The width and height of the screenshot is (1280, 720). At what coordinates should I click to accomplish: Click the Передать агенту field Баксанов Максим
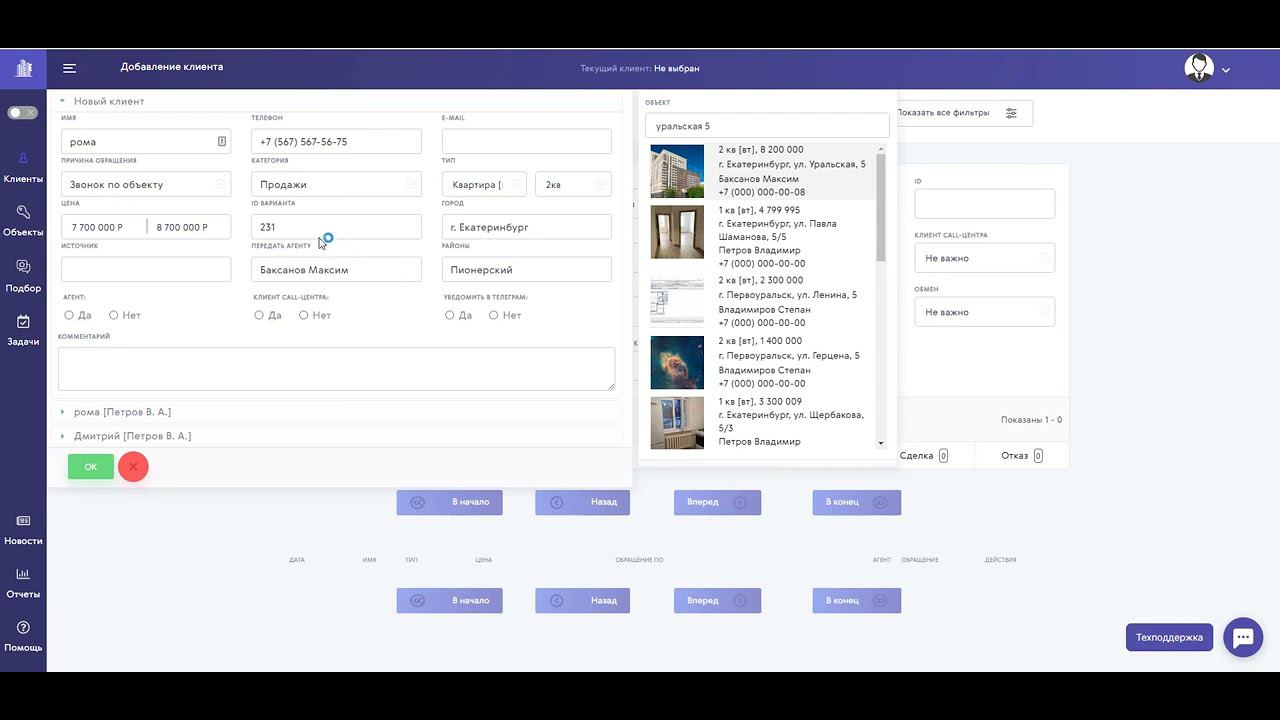pyautogui.click(x=336, y=269)
